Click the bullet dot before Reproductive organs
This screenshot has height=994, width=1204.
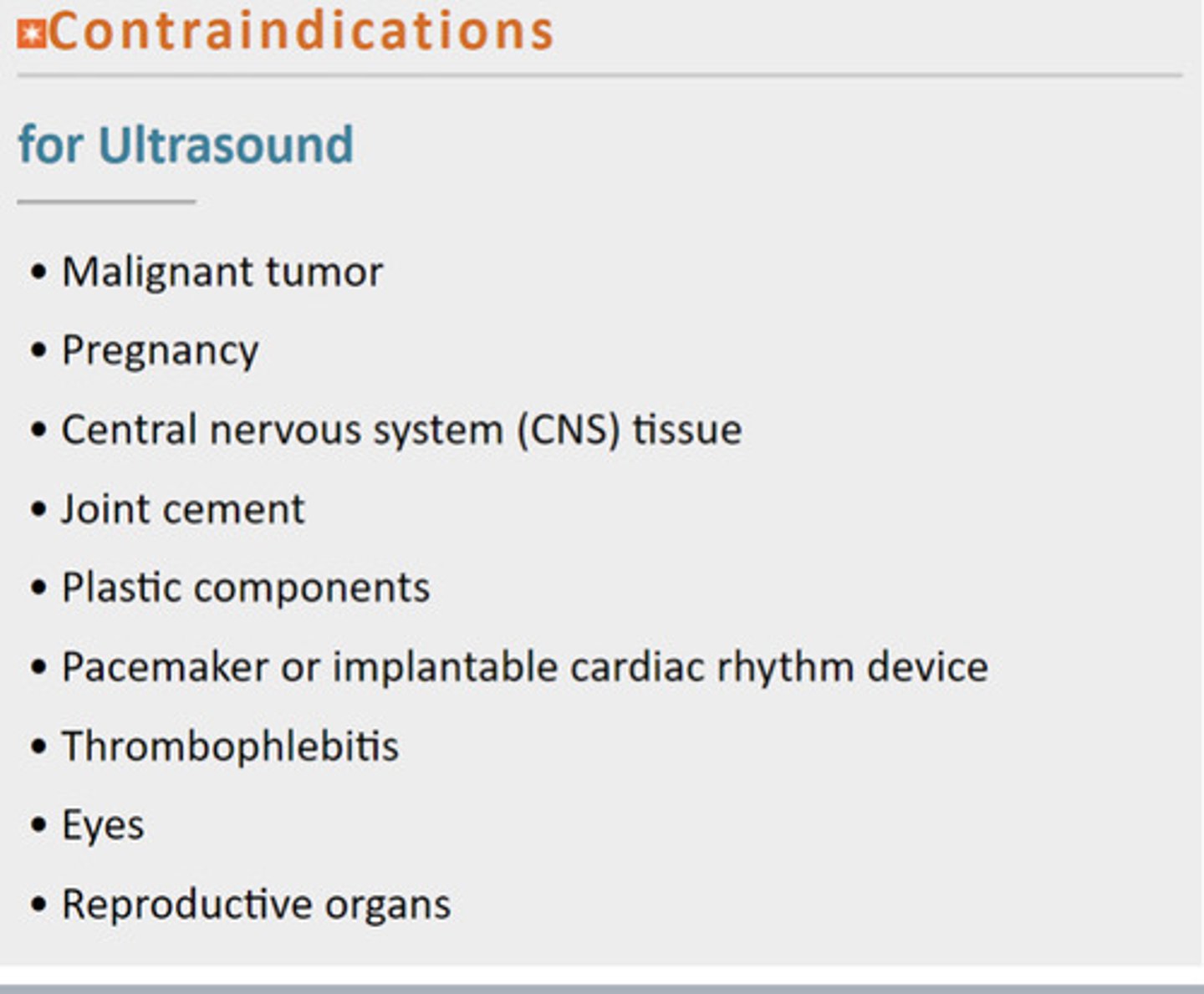pos(38,905)
